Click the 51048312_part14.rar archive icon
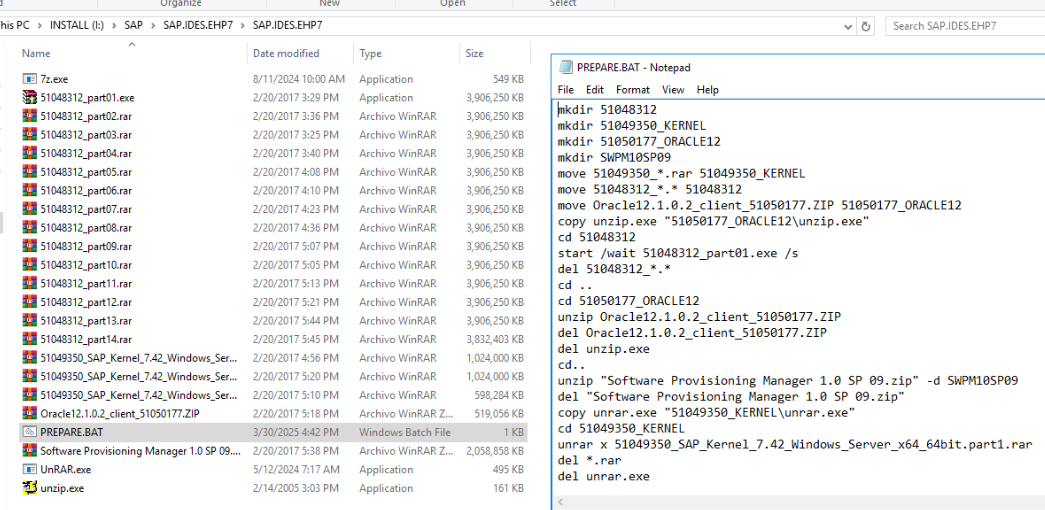Image resolution: width=1045 pixels, height=510 pixels. tap(29, 339)
